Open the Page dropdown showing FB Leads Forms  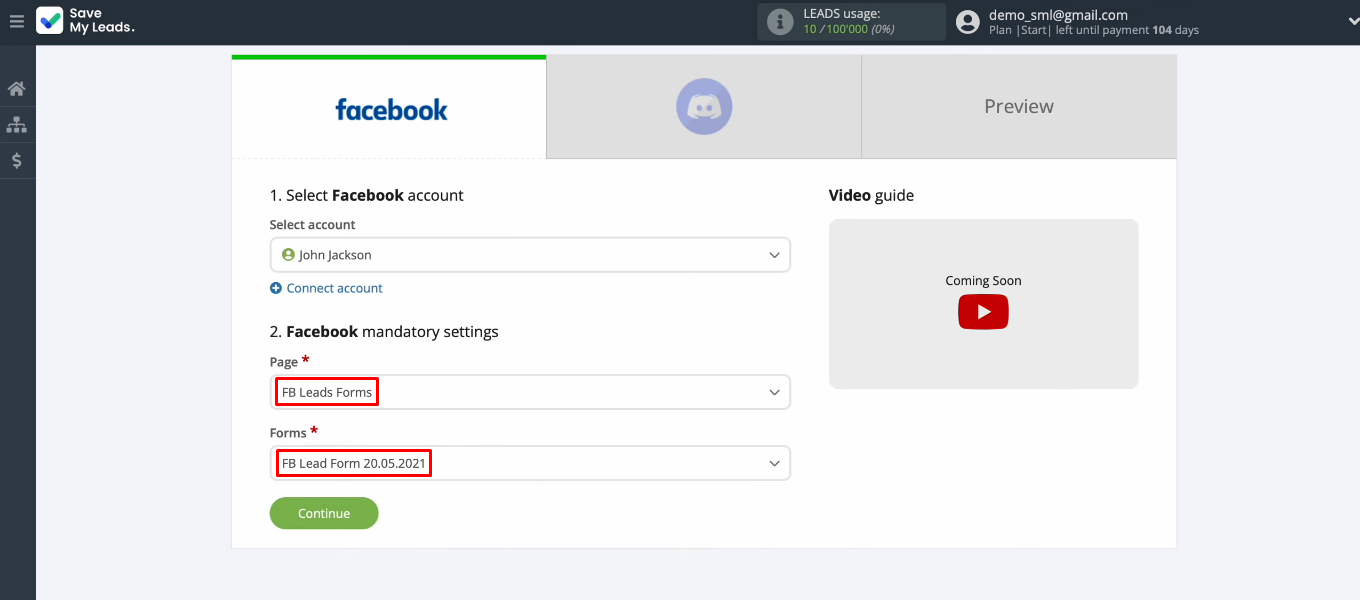click(530, 392)
